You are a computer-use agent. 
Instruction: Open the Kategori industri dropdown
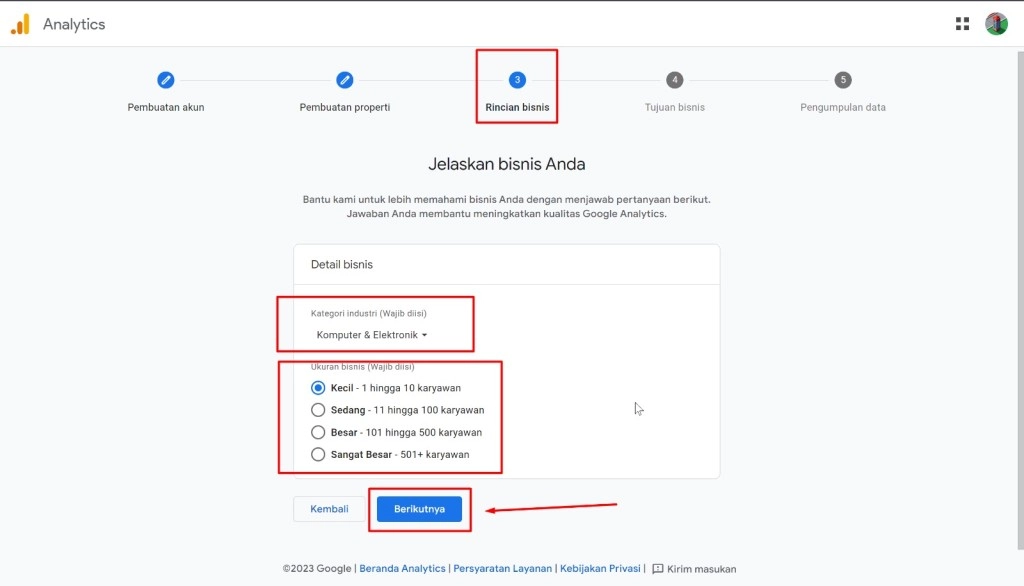372,335
